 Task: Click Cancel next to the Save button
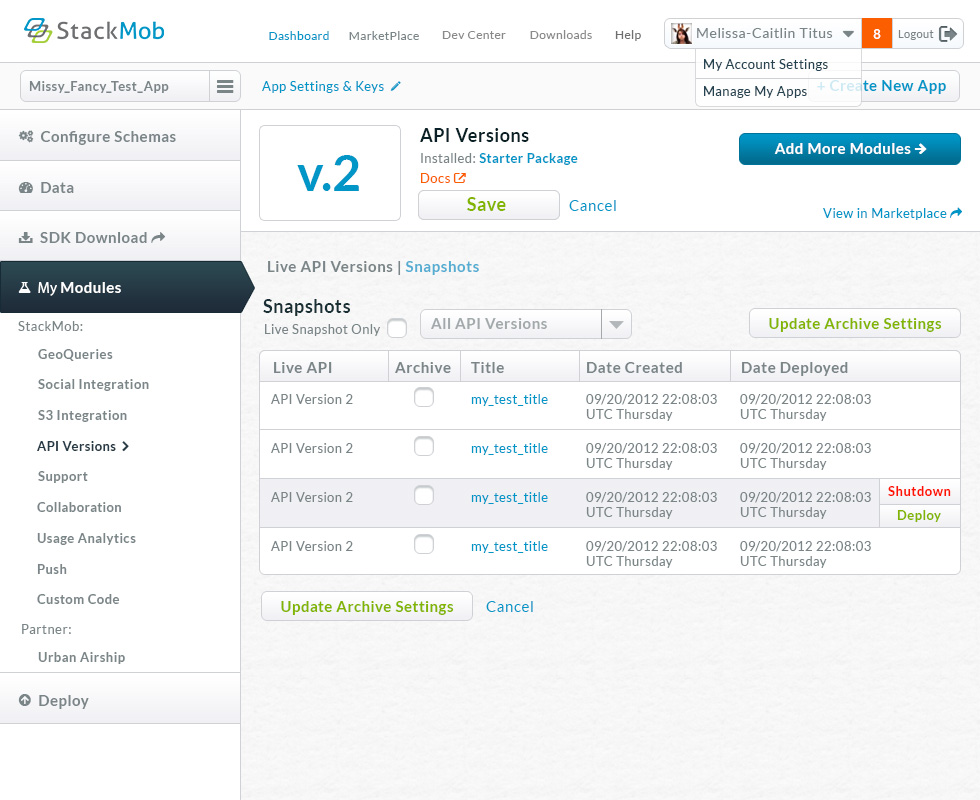click(592, 206)
